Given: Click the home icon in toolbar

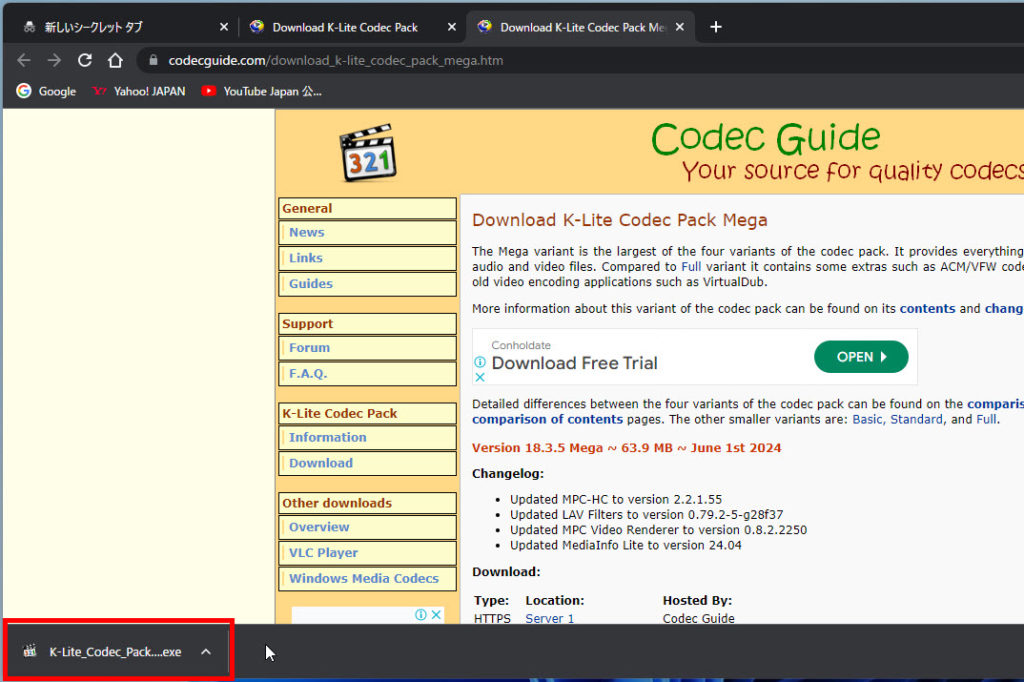Looking at the screenshot, I should [x=115, y=60].
